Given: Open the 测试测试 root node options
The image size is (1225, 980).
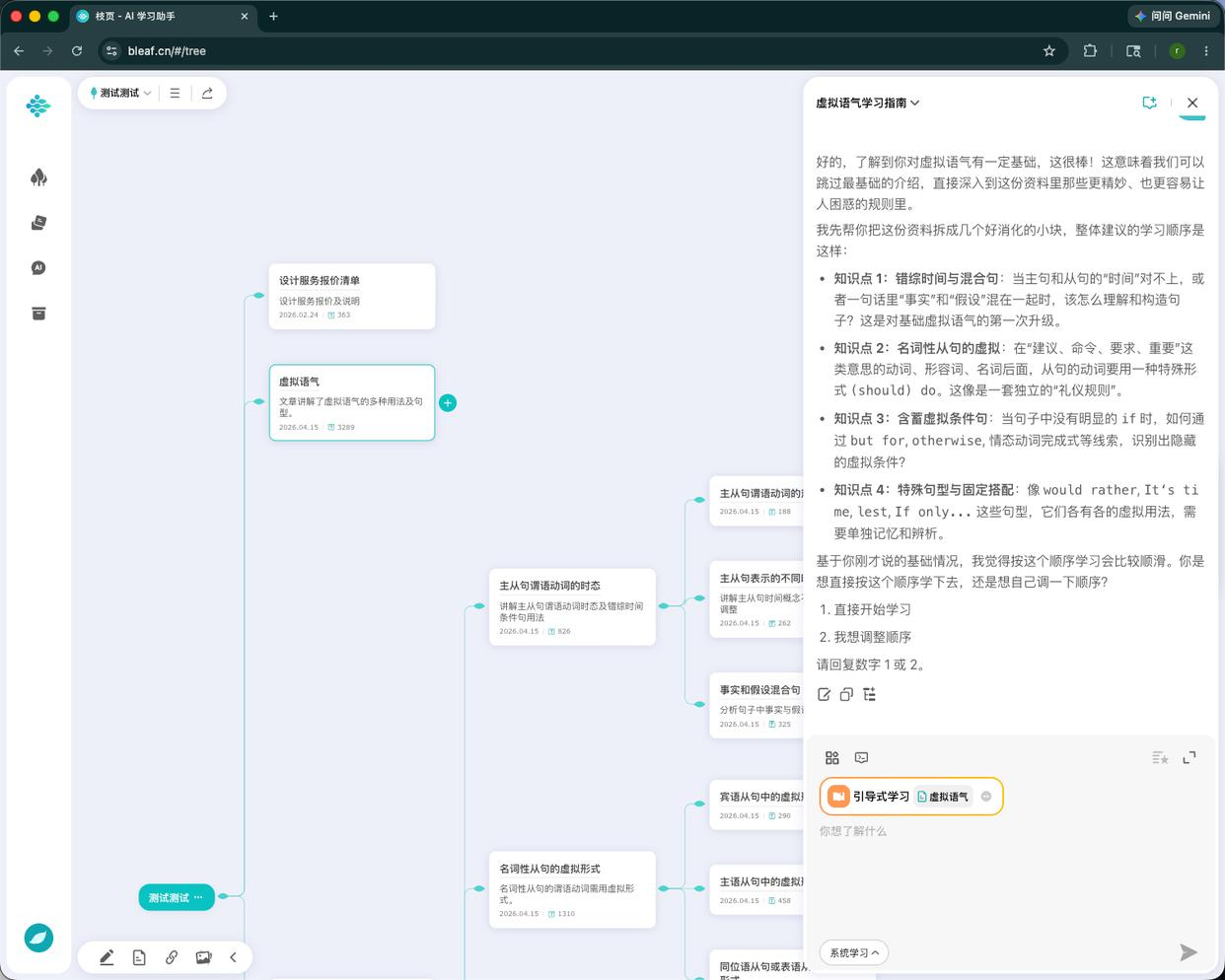Looking at the screenshot, I should click(x=198, y=897).
